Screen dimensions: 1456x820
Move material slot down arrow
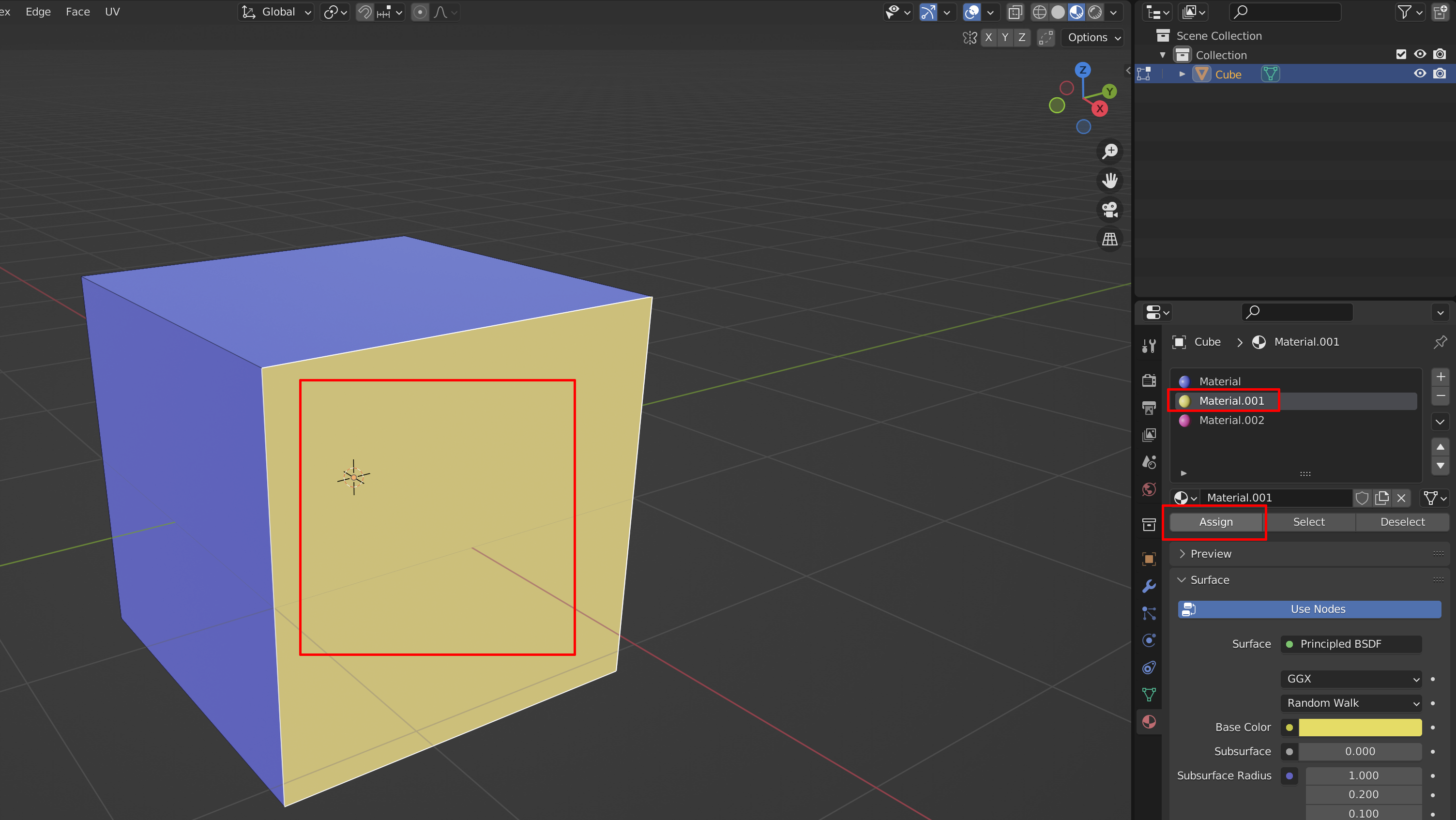(x=1440, y=466)
